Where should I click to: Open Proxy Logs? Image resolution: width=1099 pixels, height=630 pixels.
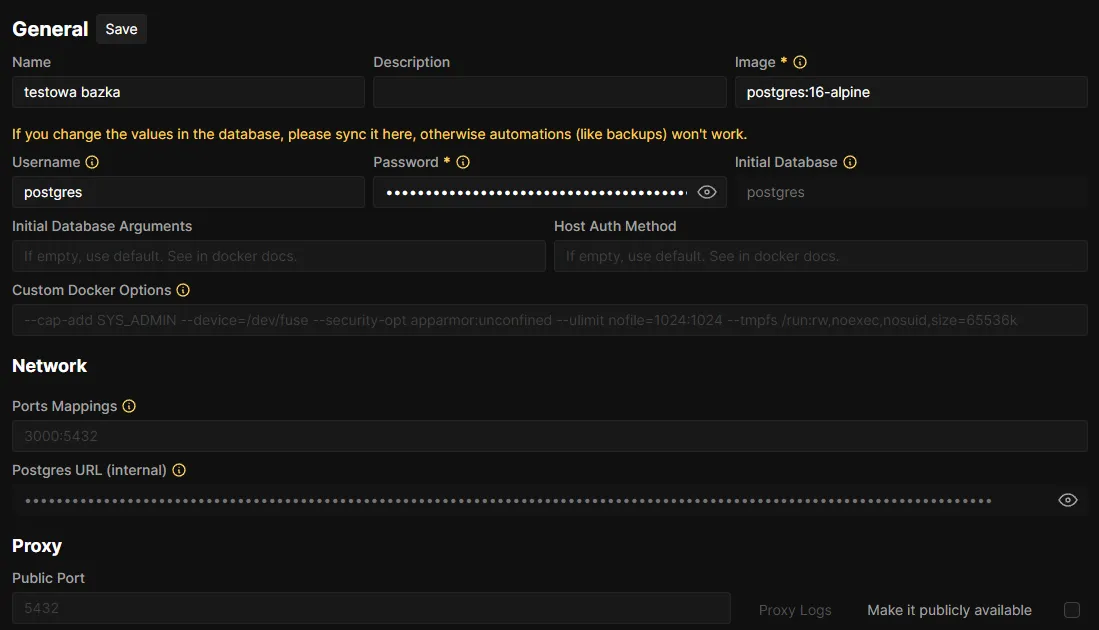pos(795,610)
